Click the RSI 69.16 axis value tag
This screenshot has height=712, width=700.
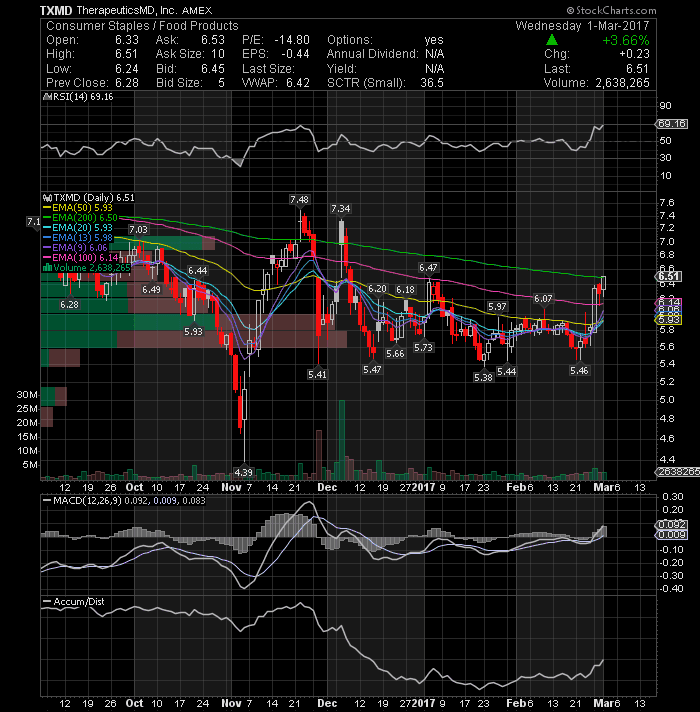coord(672,124)
